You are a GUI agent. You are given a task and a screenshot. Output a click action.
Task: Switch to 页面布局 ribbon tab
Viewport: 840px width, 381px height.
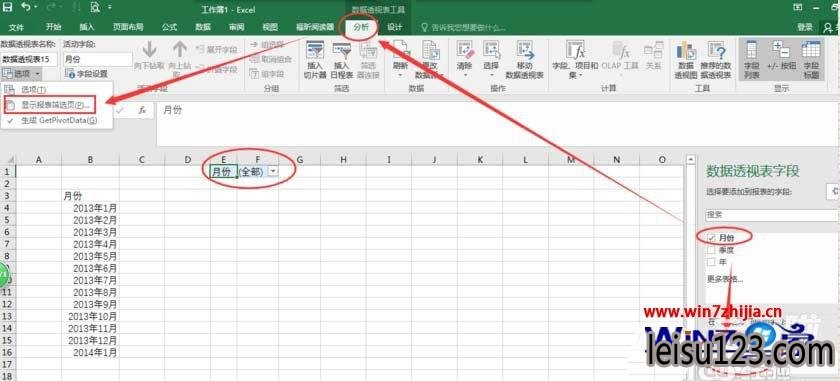click(x=128, y=27)
